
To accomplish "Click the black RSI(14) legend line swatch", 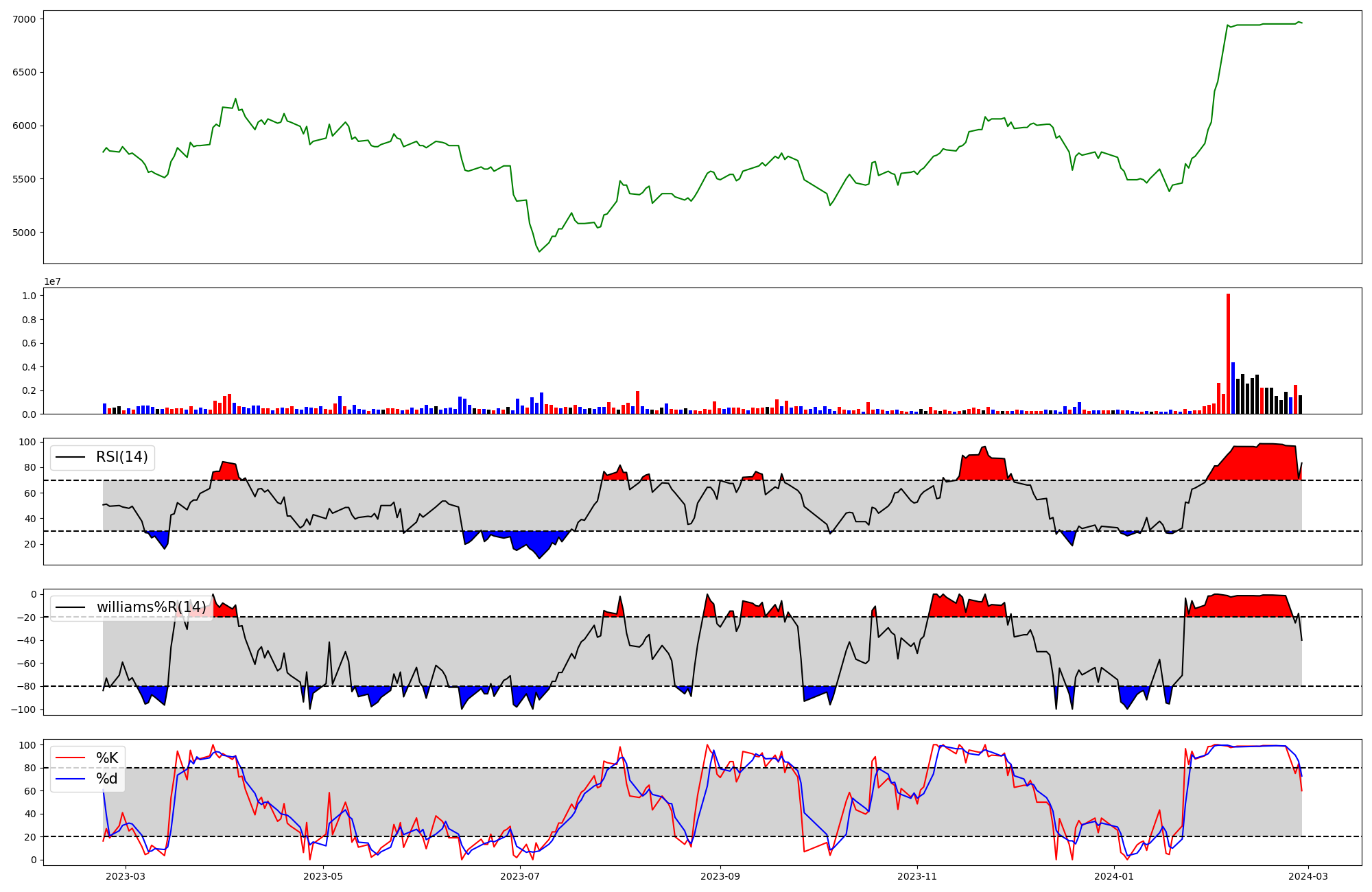I will click(70, 457).
